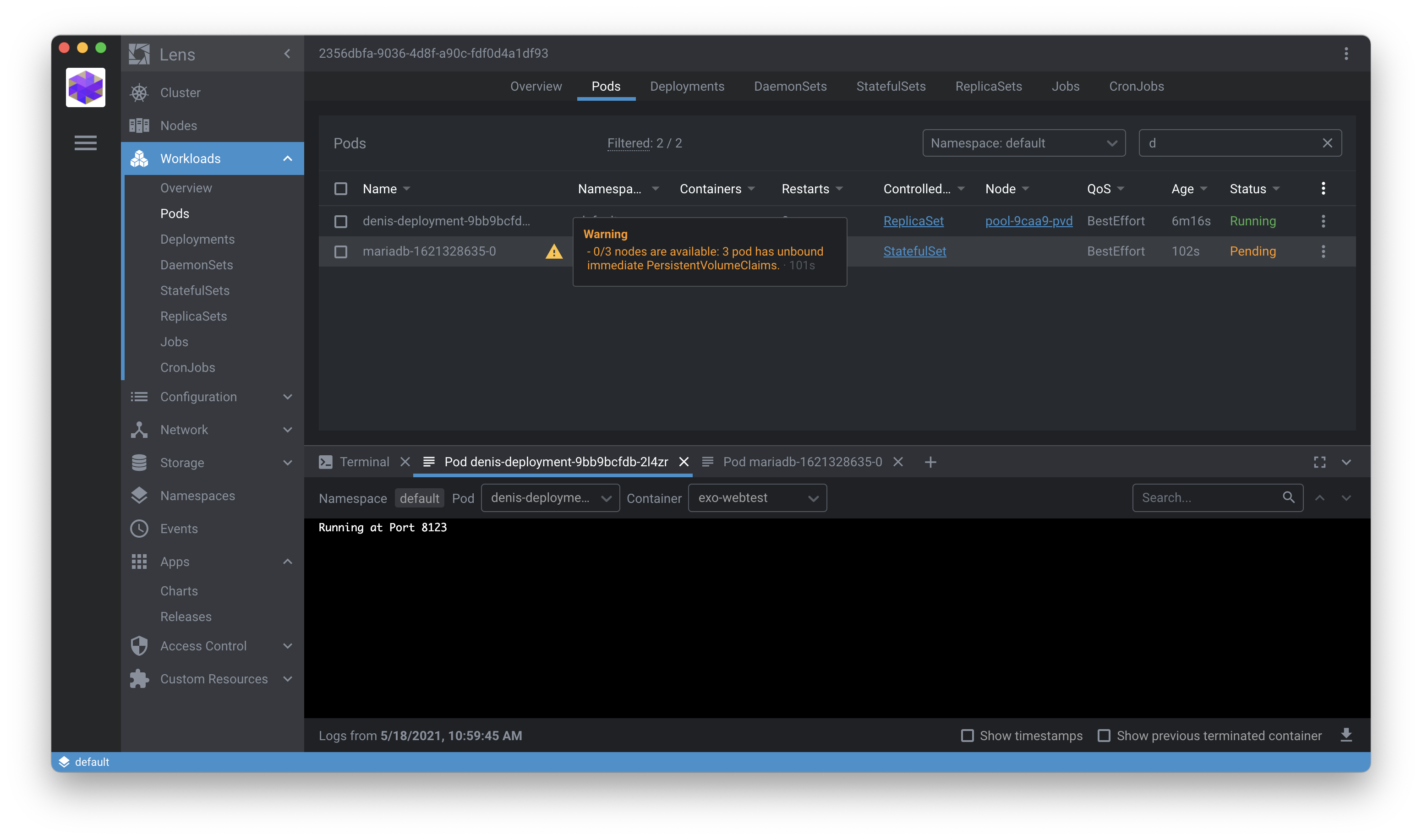The image size is (1422, 840).
Task: Open the hamburger menu below cluster icon
Action: click(86, 142)
